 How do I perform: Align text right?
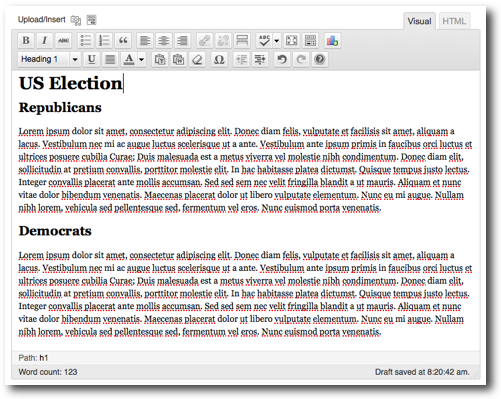182,41
